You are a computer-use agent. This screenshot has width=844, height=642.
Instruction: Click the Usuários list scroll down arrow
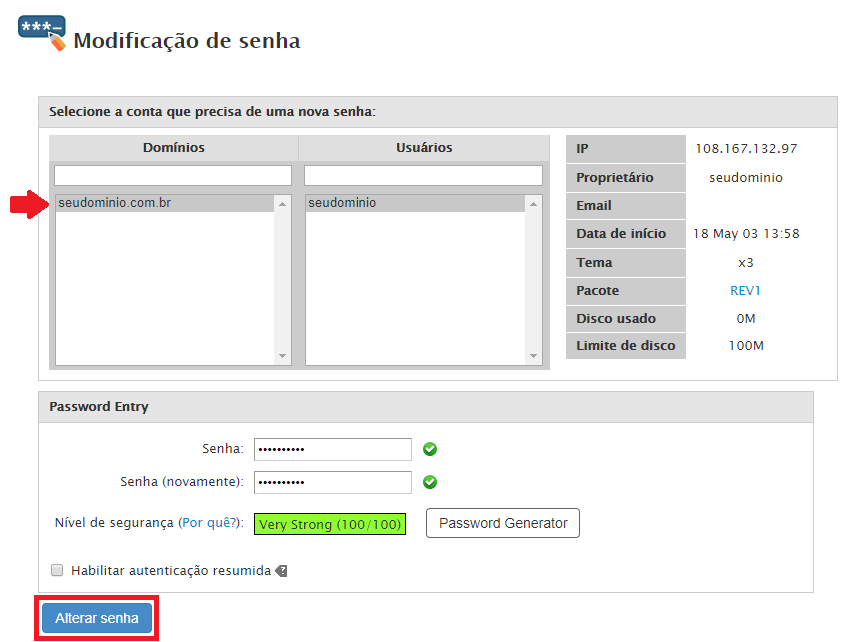(x=533, y=356)
